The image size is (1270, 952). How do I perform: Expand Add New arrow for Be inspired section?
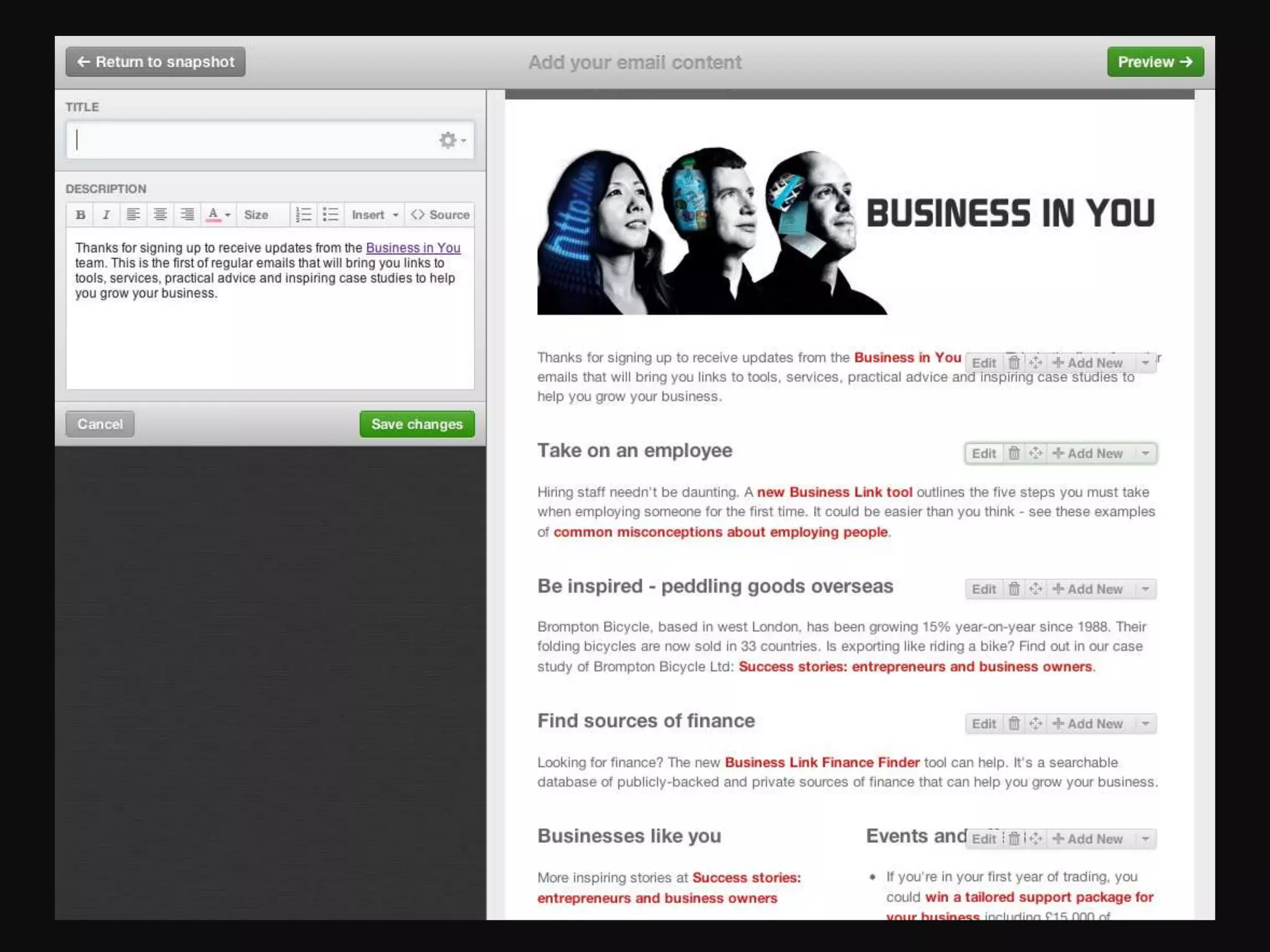(1145, 589)
